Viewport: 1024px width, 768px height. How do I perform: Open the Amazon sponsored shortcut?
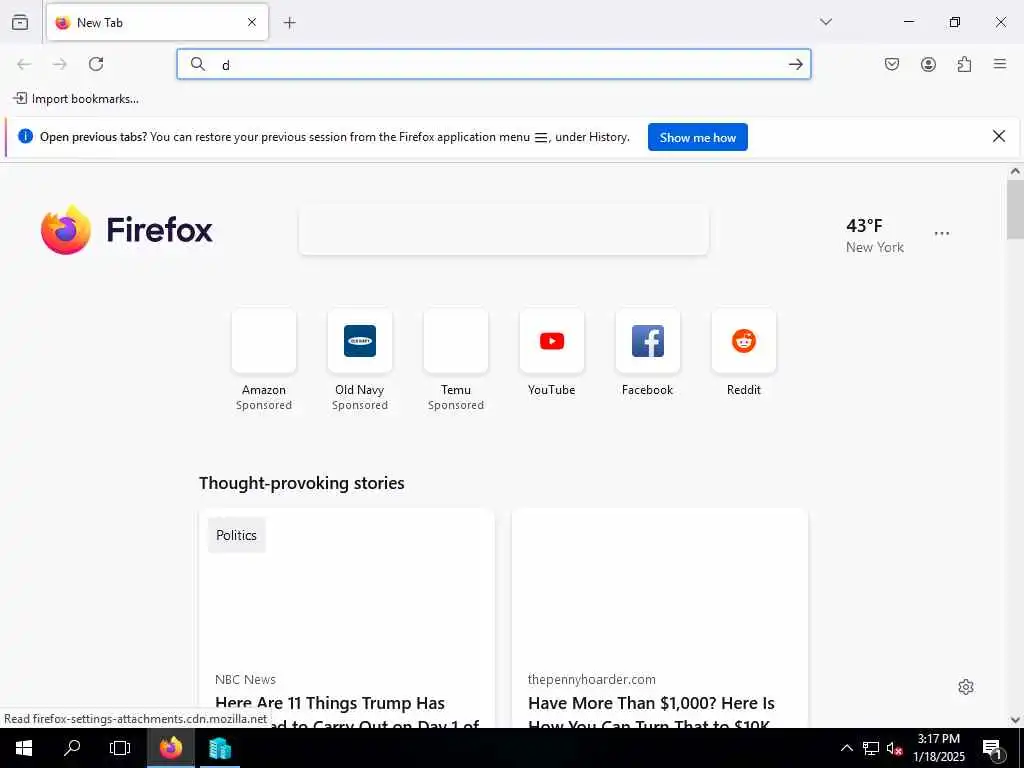pyautogui.click(x=264, y=360)
